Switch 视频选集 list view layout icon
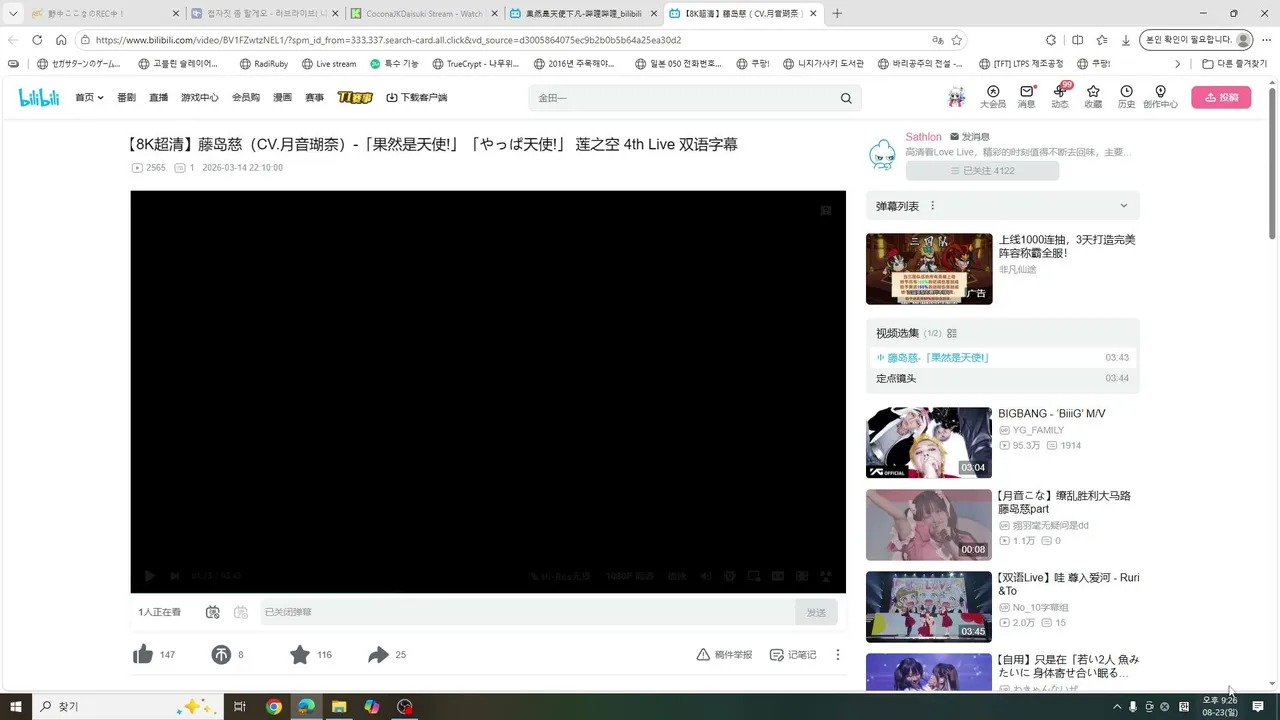 click(952, 333)
